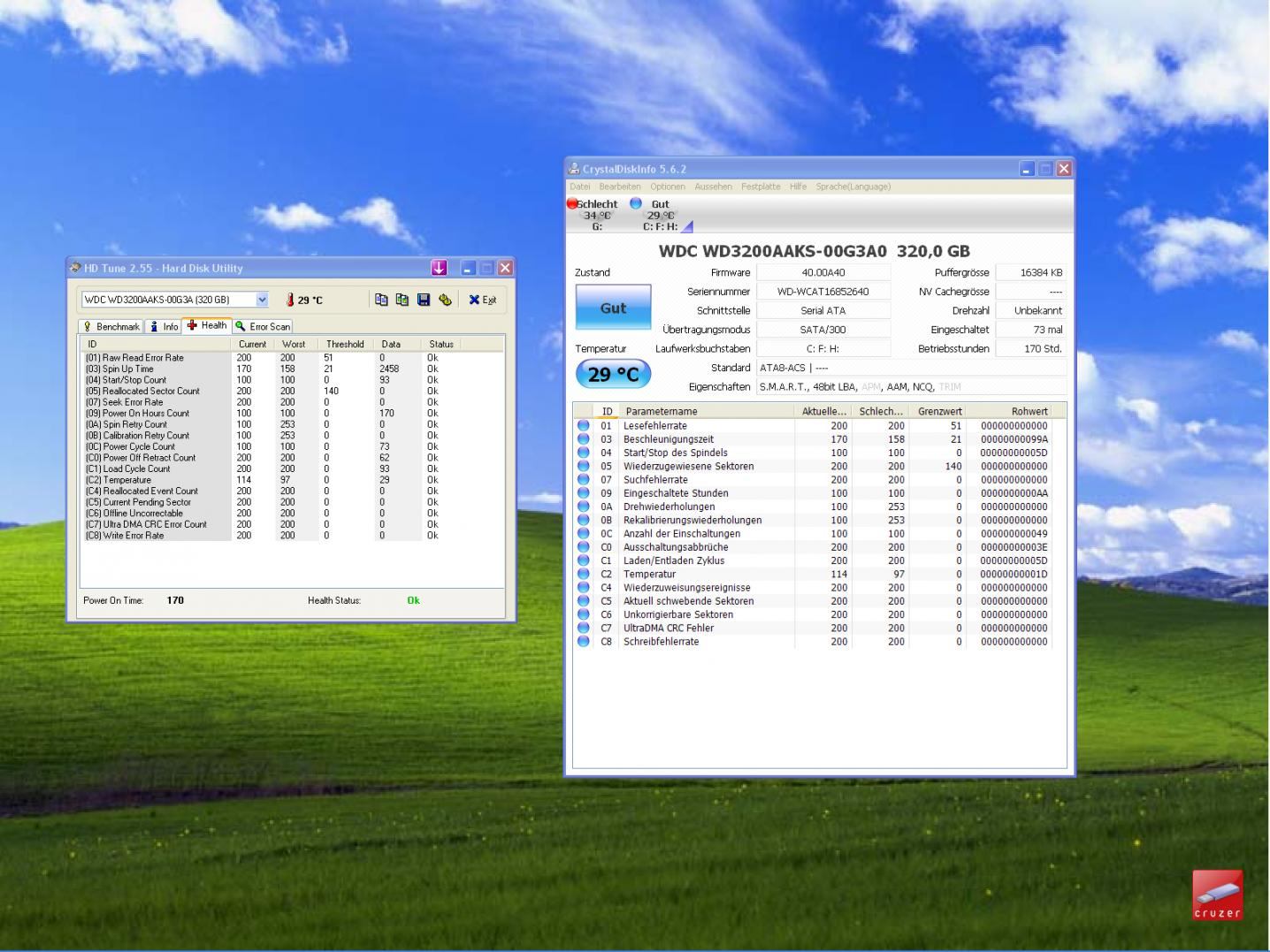Click the Firmware value field 40.00A40
Image resolution: width=1270 pixels, height=952 pixels.
(x=822, y=272)
